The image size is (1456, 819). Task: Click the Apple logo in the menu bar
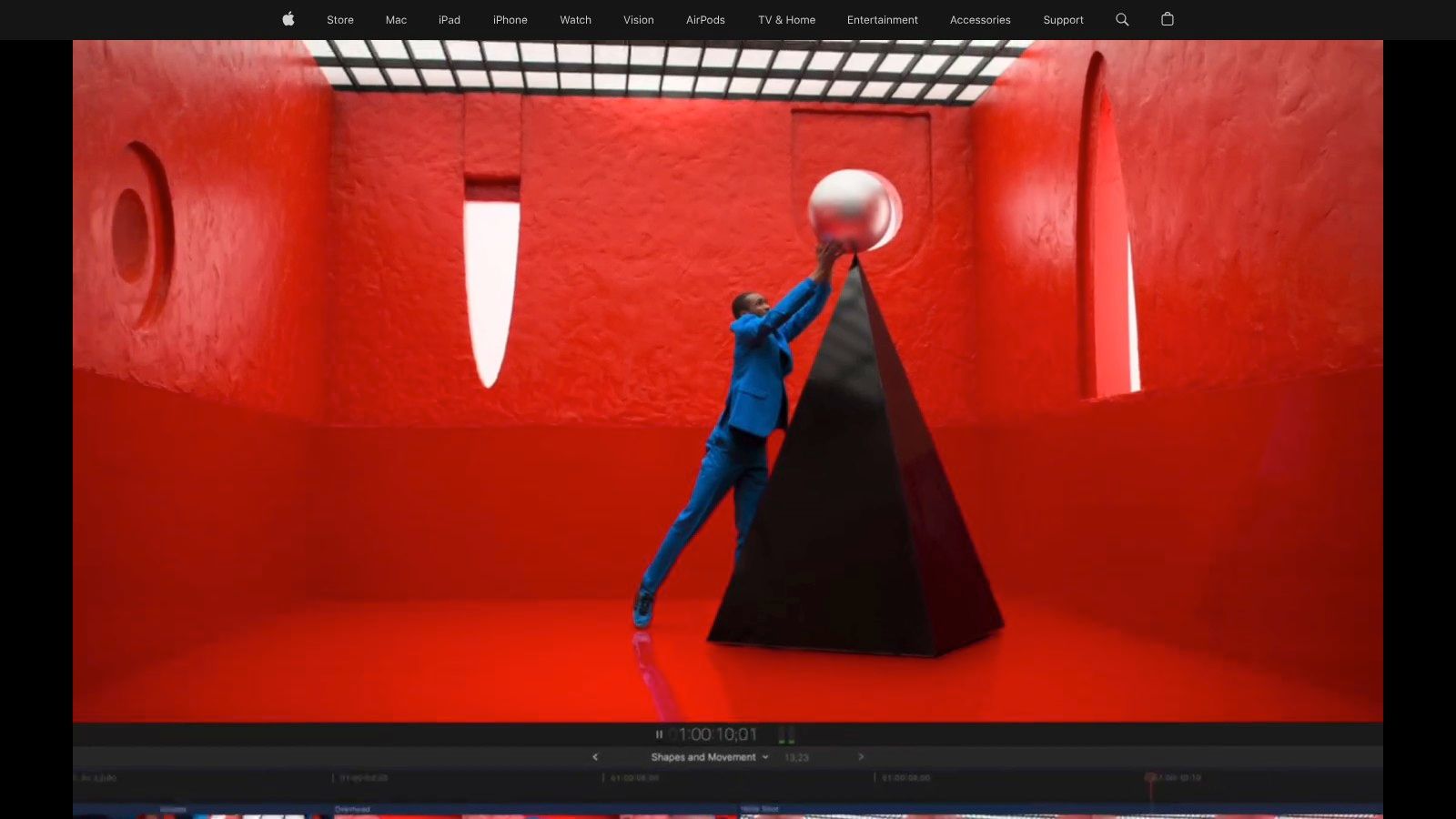(x=288, y=19)
